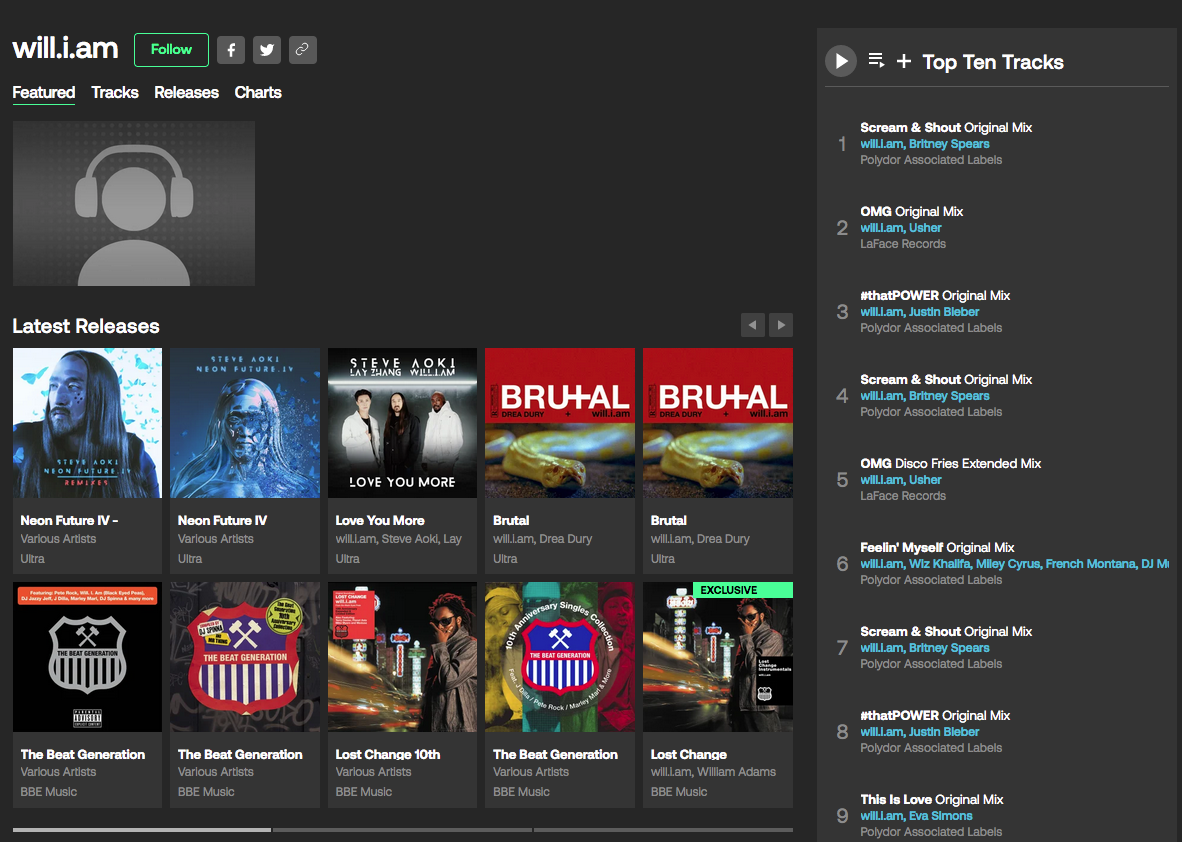The height and width of the screenshot is (842, 1182).
Task: Share will.i.am on Twitter
Action: pos(267,50)
